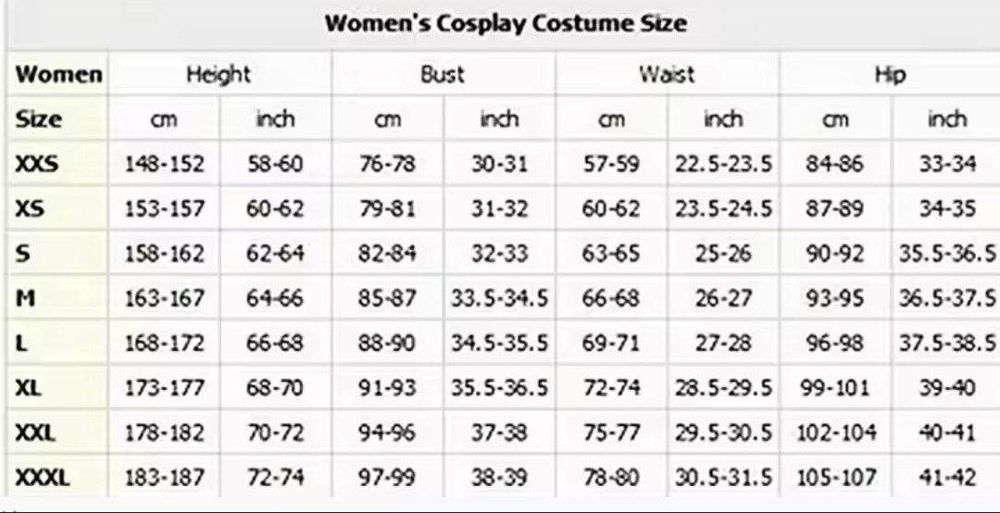
Task: Select the Bust column header
Action: 442,74
